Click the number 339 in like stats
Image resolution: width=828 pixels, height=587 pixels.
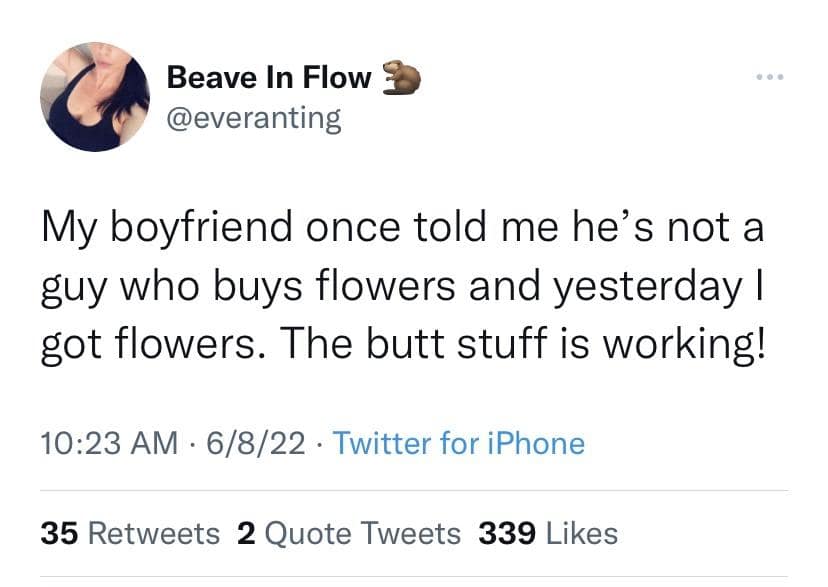(508, 533)
